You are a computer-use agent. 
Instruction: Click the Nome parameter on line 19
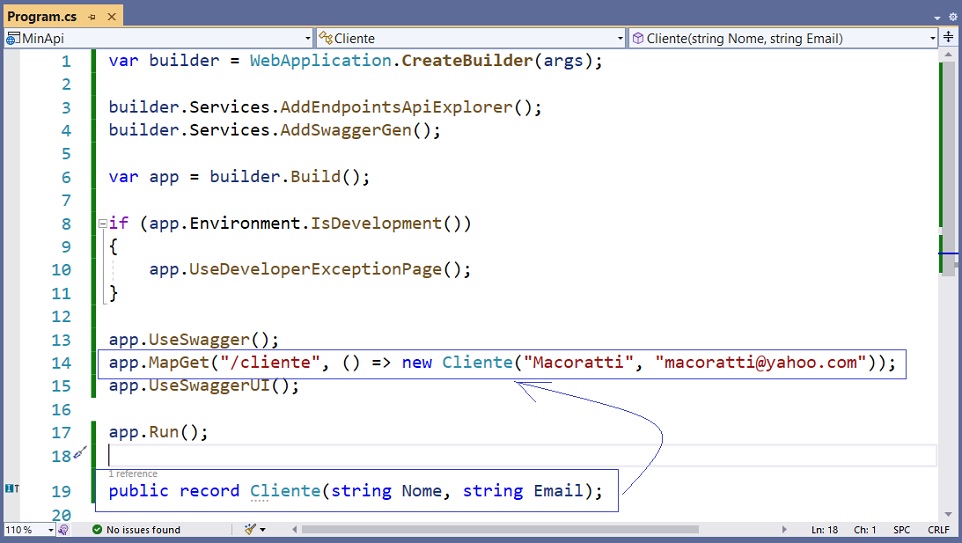click(421, 491)
